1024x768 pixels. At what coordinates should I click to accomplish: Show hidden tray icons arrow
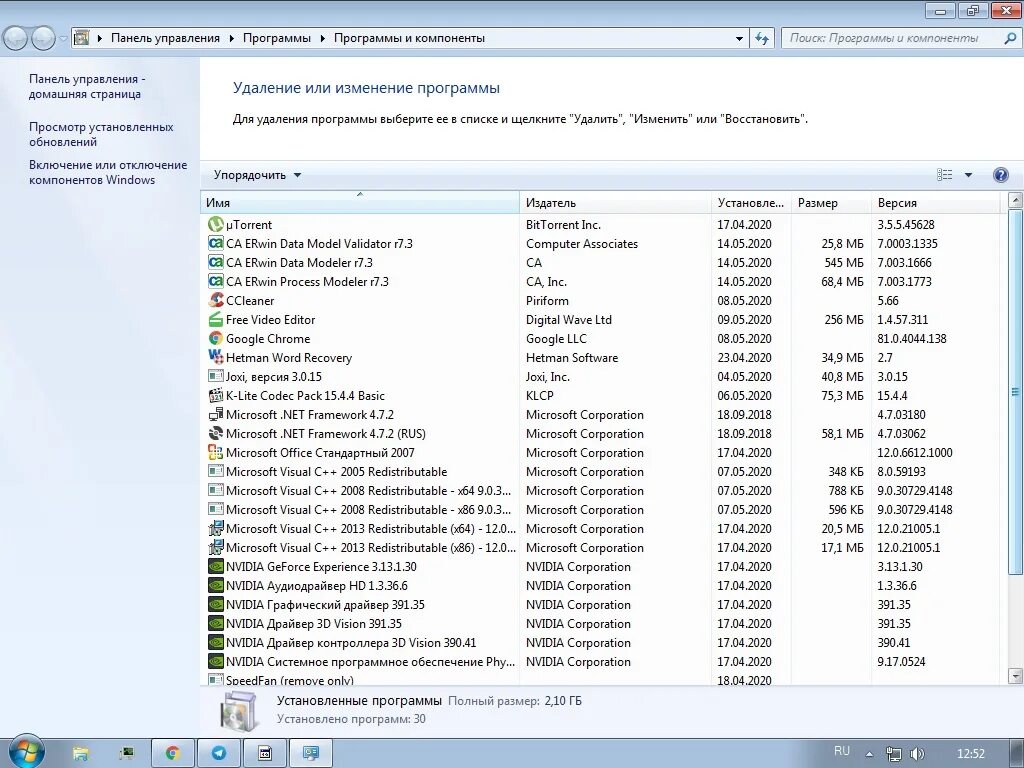pos(869,754)
